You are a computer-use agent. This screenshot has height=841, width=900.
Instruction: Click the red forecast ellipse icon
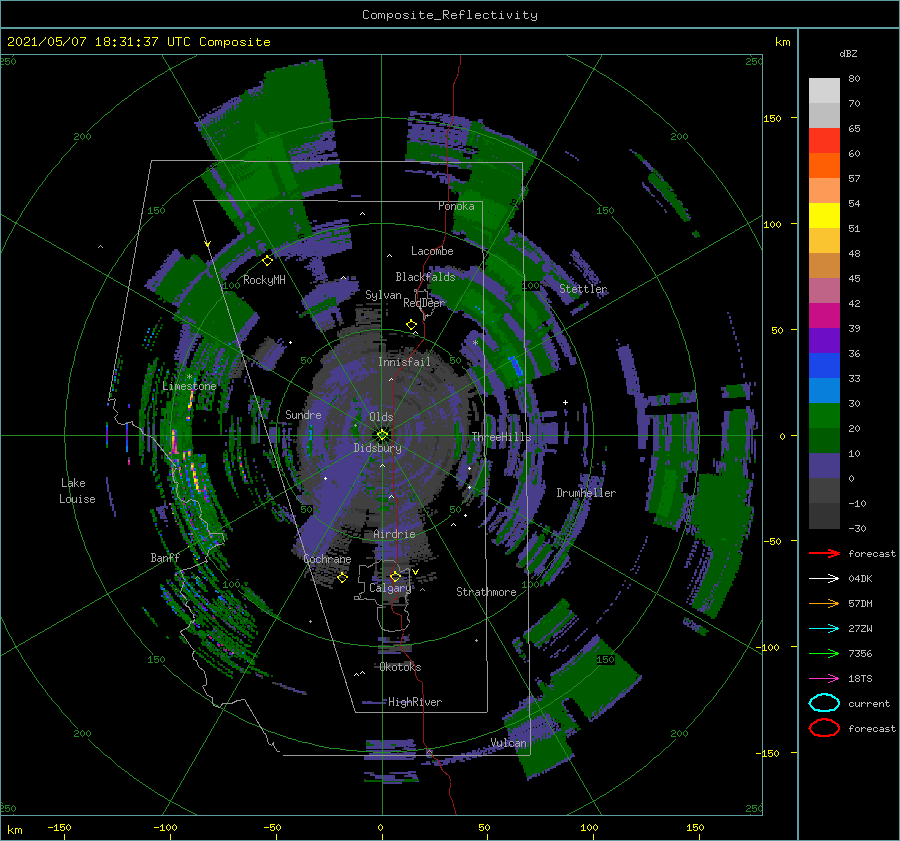(x=824, y=728)
